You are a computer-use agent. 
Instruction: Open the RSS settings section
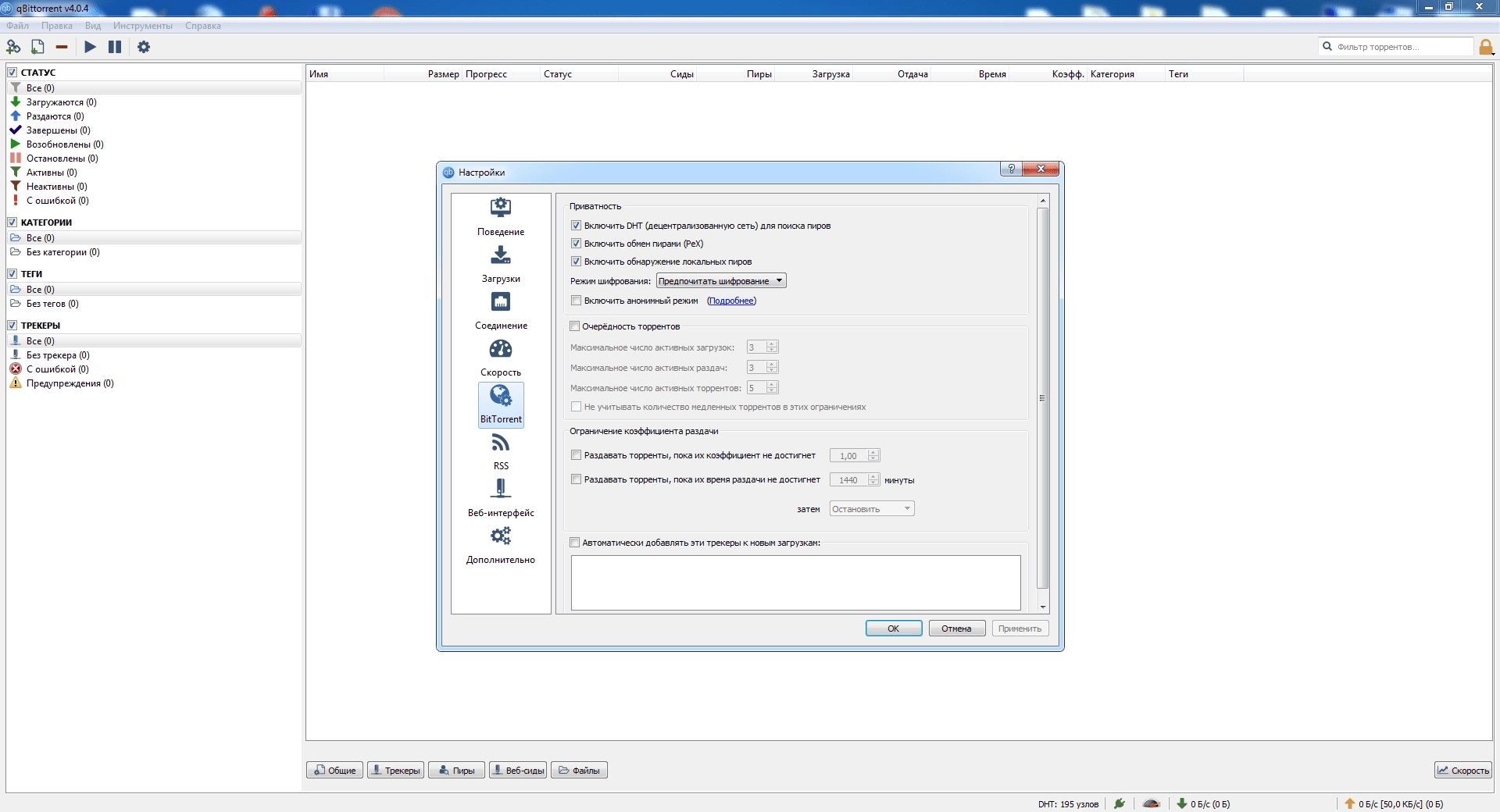pos(501,451)
